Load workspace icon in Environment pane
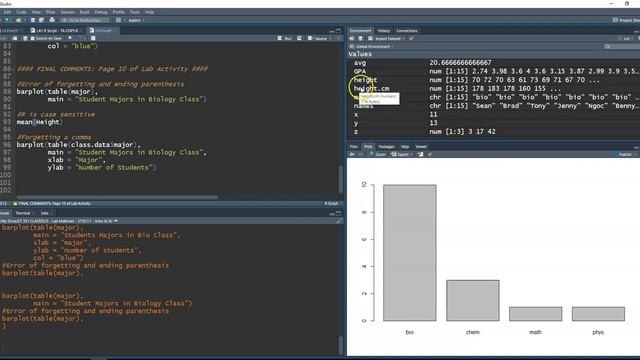This screenshot has height=360, width=640. [x=351, y=38]
